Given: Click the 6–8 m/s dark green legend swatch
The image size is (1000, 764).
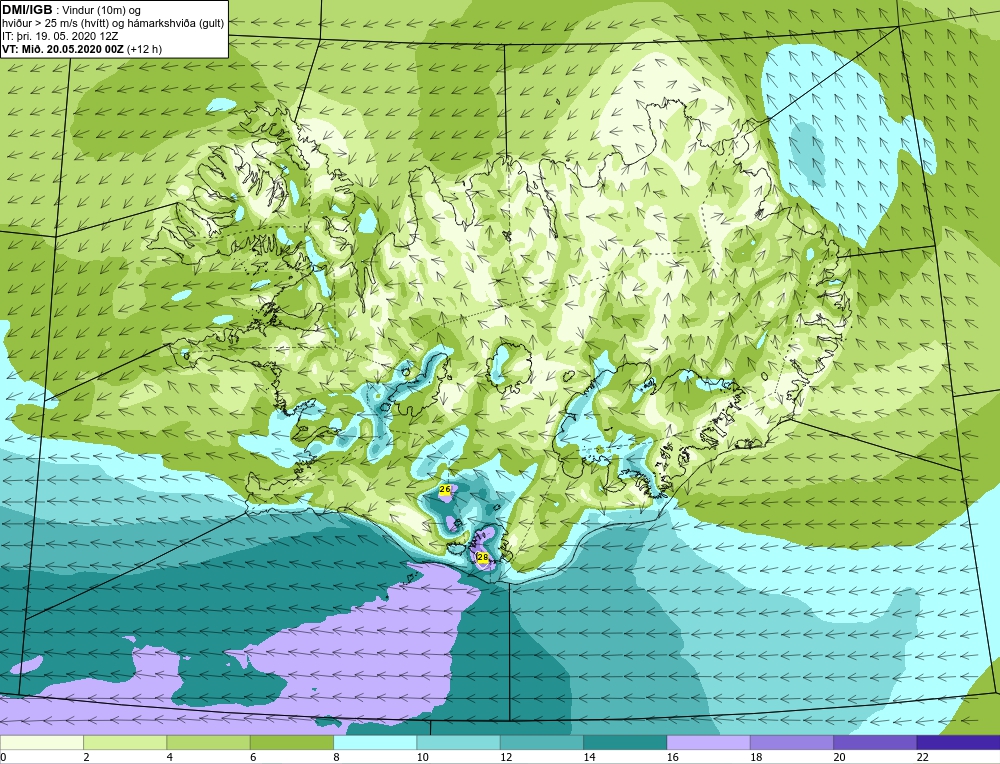Looking at the screenshot, I should [x=291, y=743].
